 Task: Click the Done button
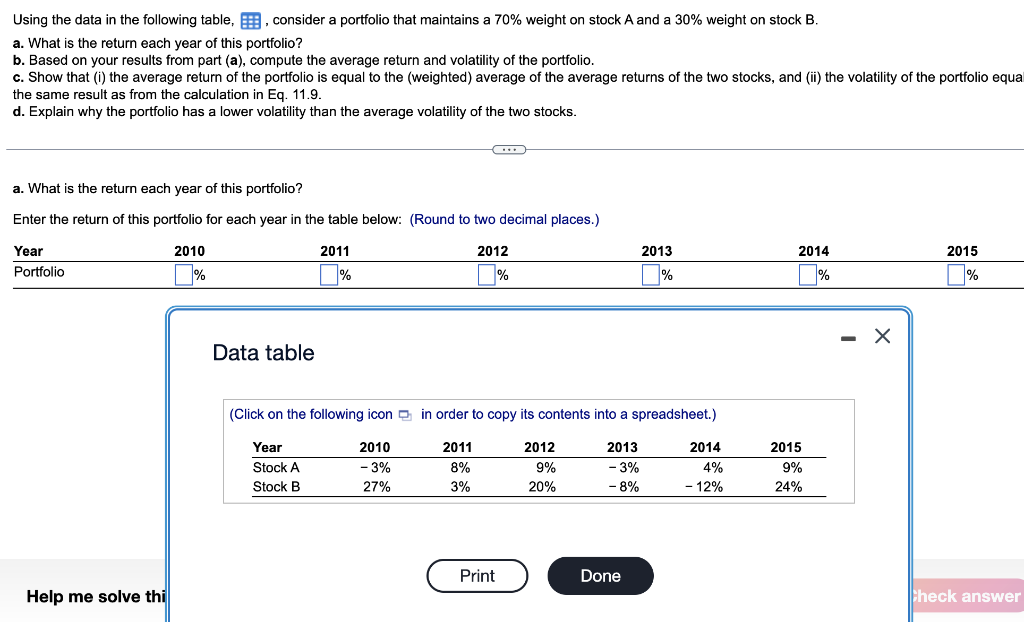(x=600, y=576)
